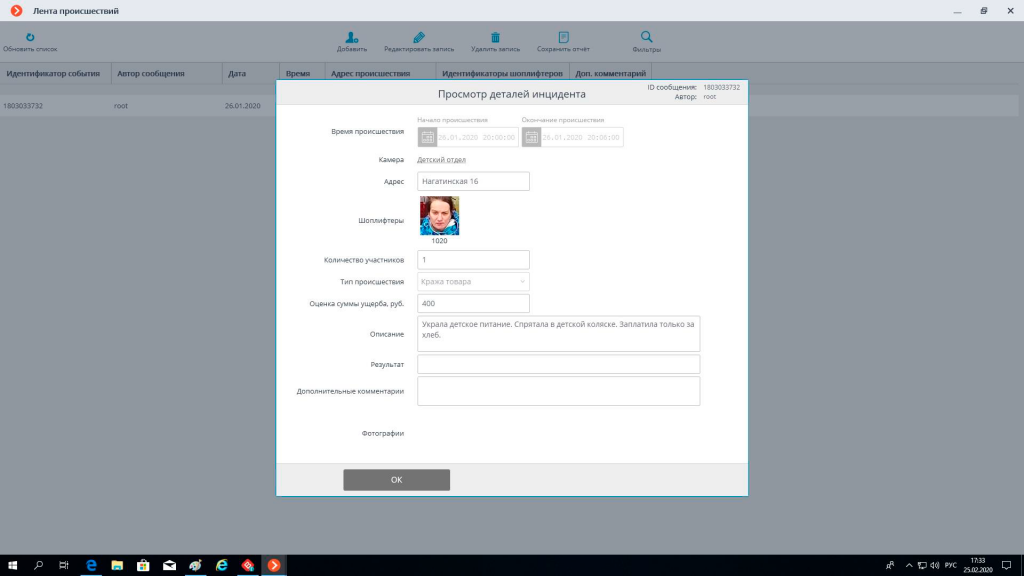This screenshot has height=576, width=1024.
Task: Click date cell 26.01.2020 in table
Action: 242,106
